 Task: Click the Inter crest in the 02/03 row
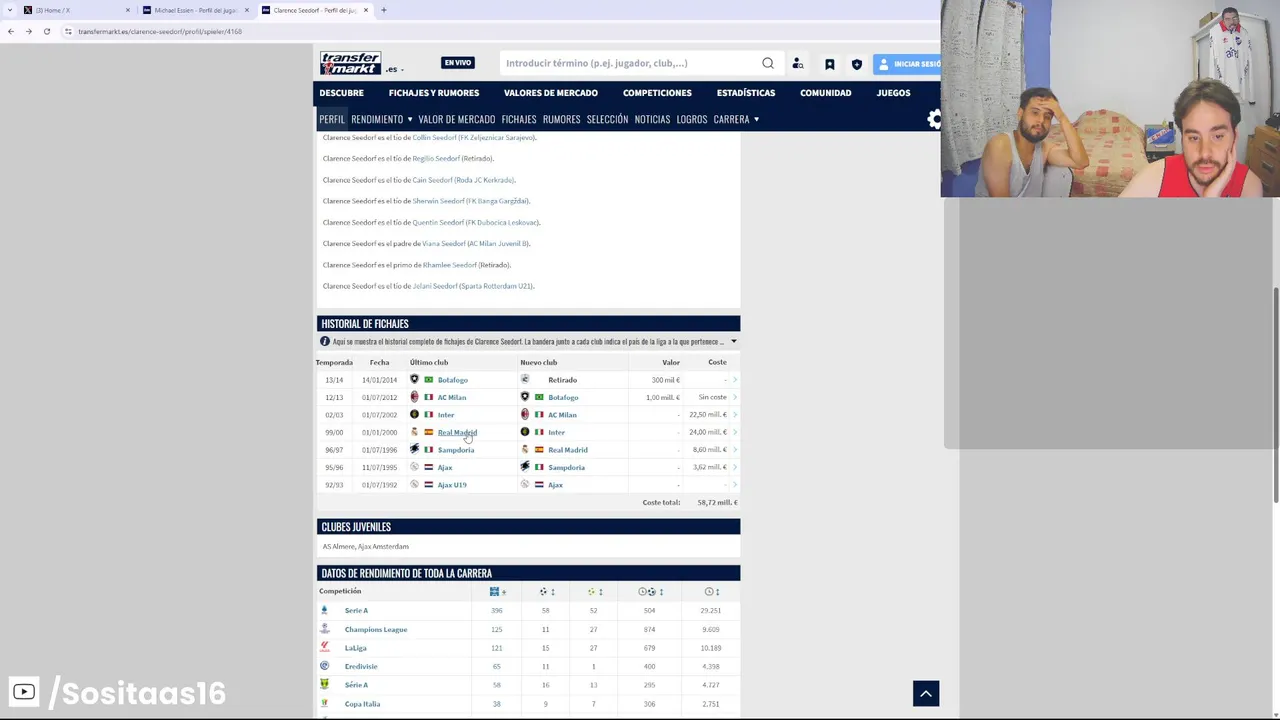tap(414, 415)
